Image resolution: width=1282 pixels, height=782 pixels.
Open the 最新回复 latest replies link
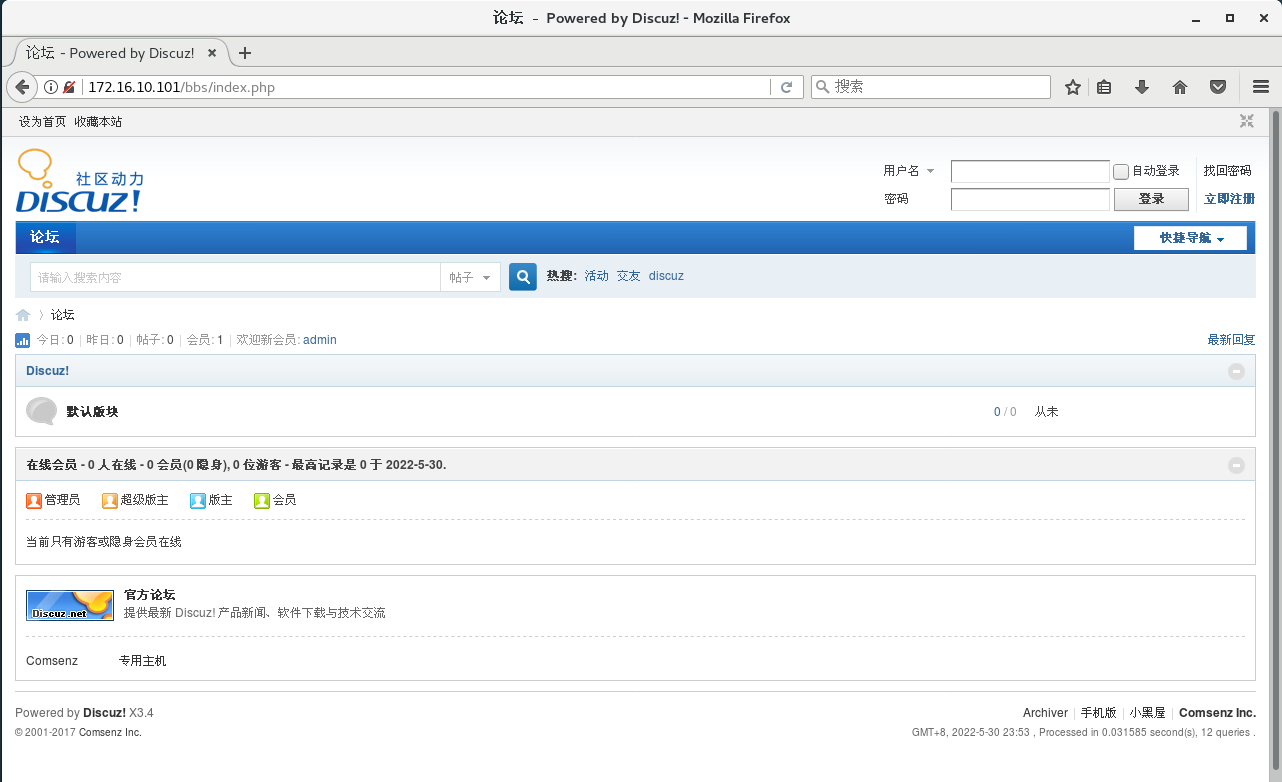1231,340
